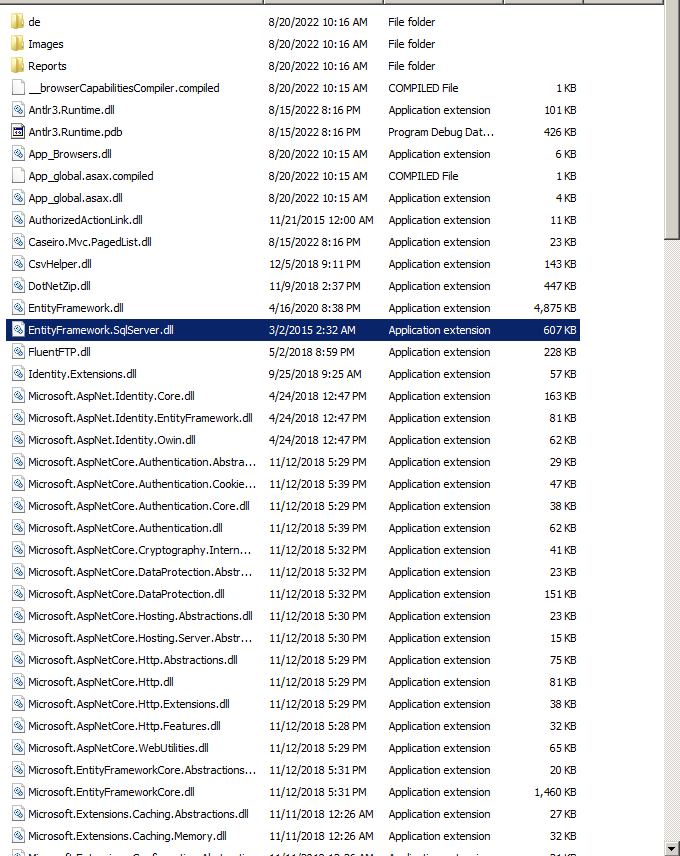Select the file name Microsoft.AspNetCore.Hosting.Abstractions.dll
680x856 pixels.
(x=140, y=616)
